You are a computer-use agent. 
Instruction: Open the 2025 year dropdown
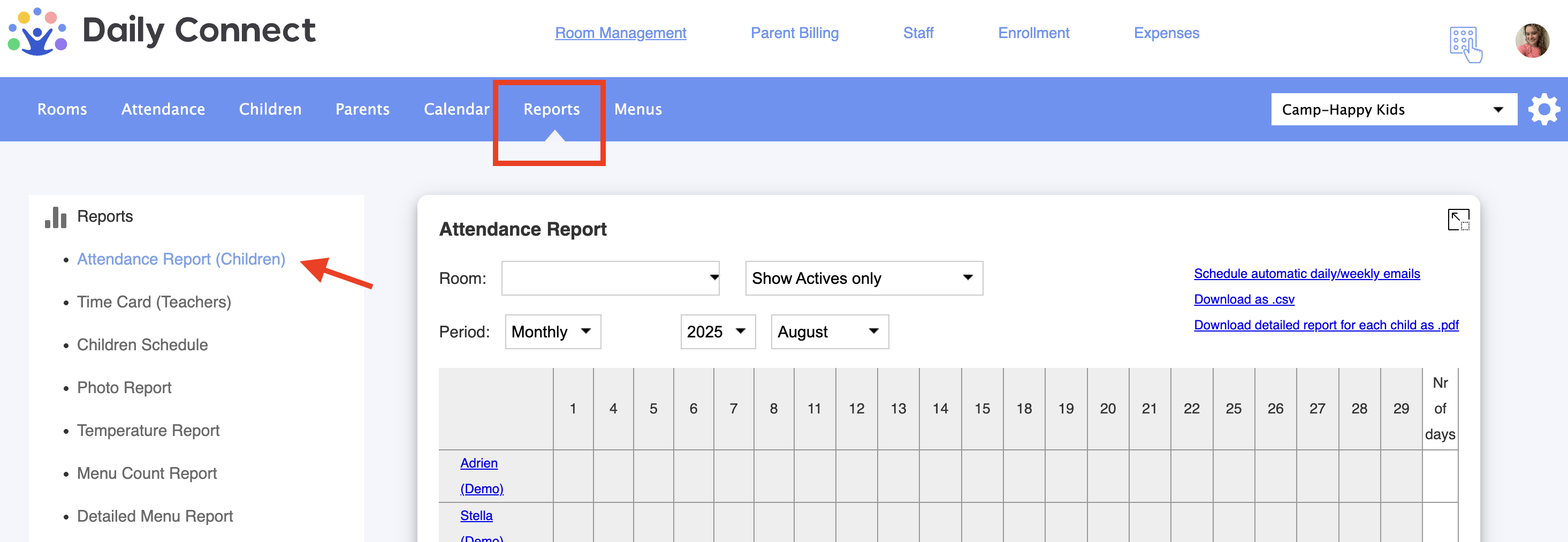coord(718,332)
